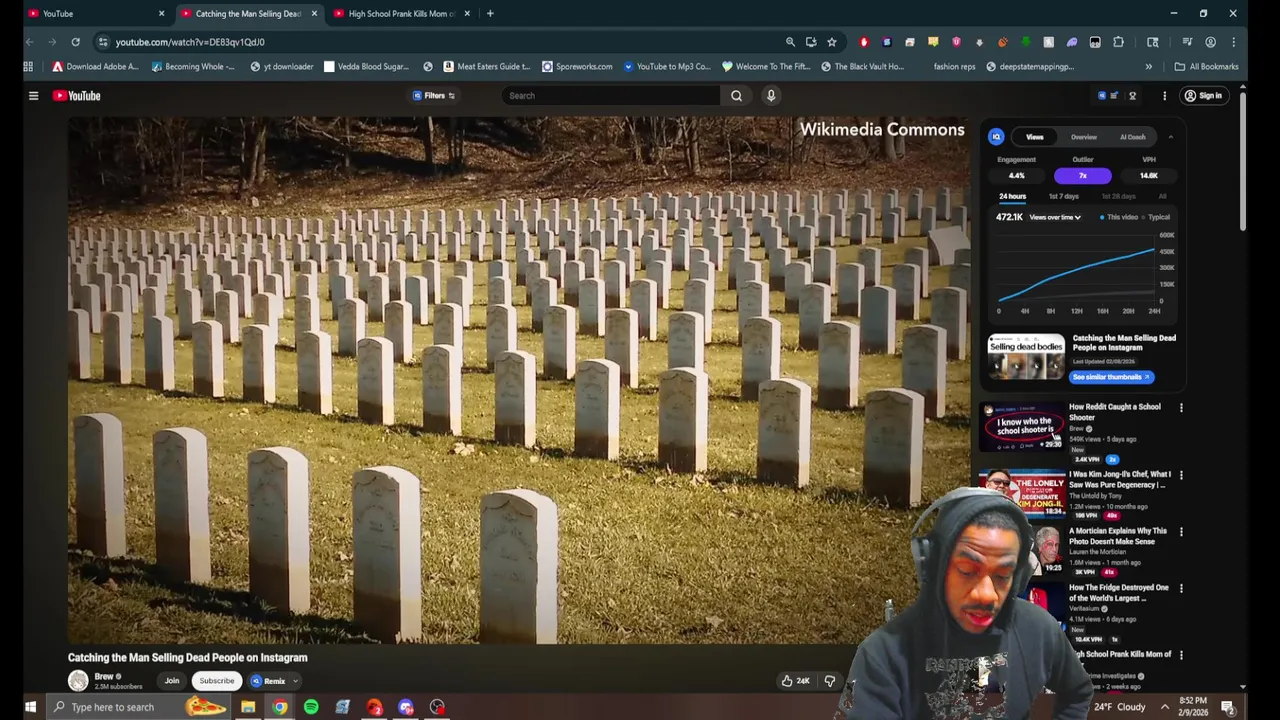The image size is (1280, 720).
Task: Collapse the IQ stats panel chevron
Action: pyautogui.click(x=1170, y=137)
